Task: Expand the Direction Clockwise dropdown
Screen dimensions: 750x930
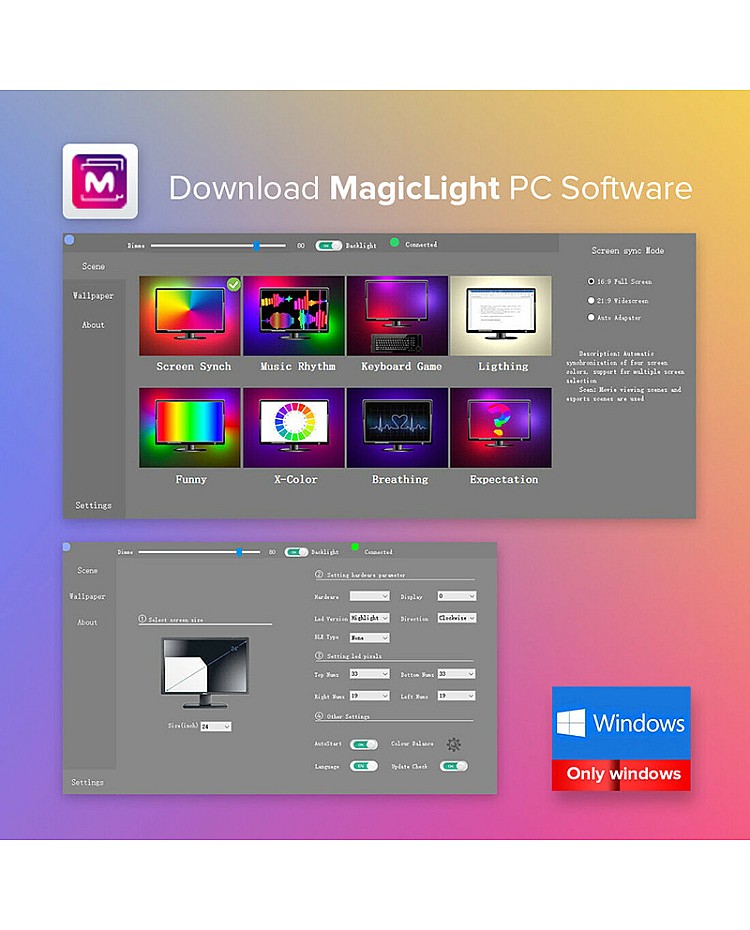Action: click(x=456, y=618)
